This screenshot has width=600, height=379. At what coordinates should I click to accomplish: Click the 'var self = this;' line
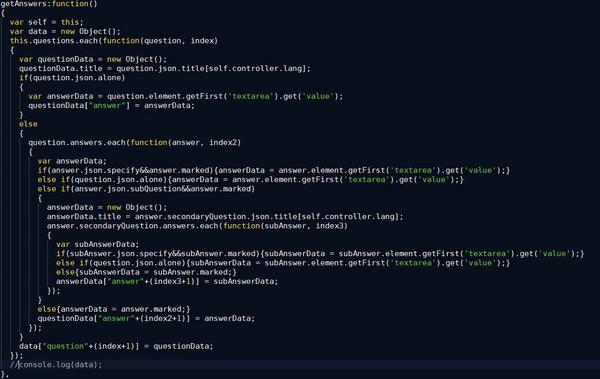(x=46, y=22)
